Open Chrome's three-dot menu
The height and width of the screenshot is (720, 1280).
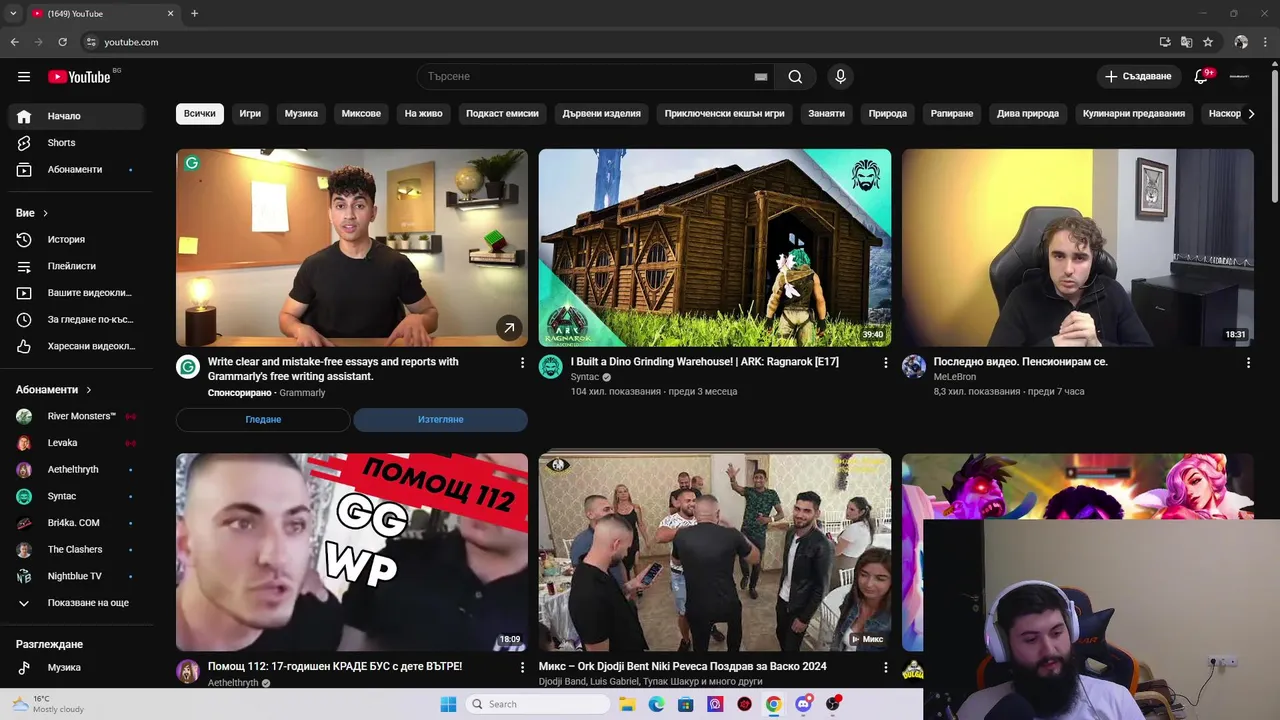coord(1266,42)
